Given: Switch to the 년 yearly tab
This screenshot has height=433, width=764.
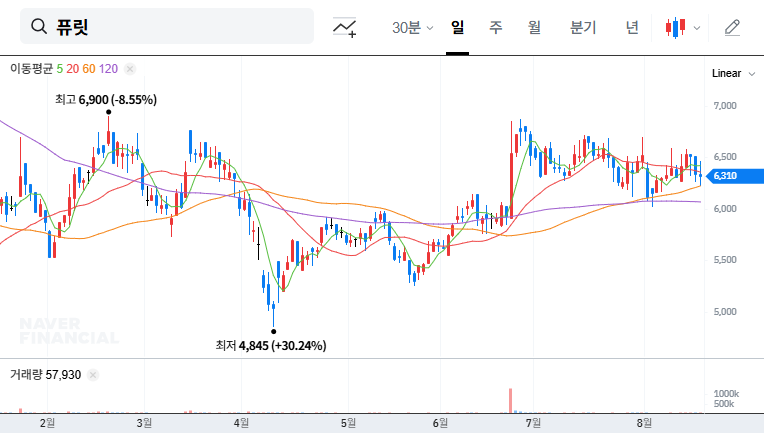Looking at the screenshot, I should tap(632, 27).
